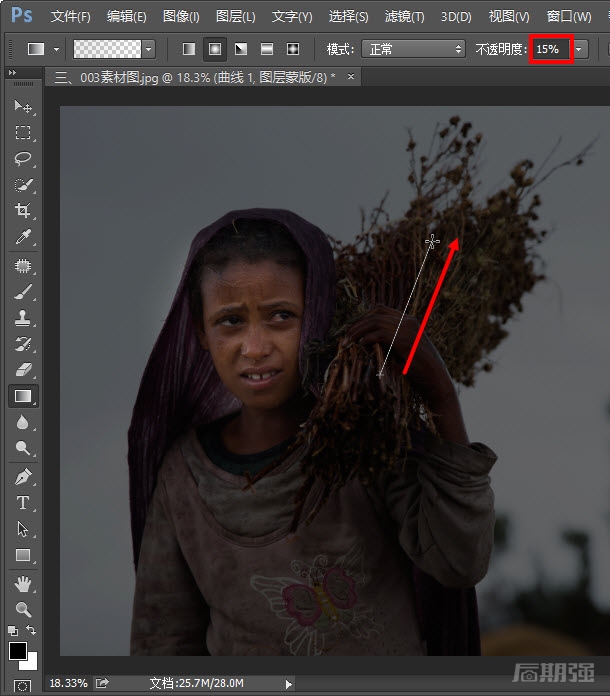This screenshot has width=610, height=696.
Task: Select the Path Selection tool
Action: pos(23,529)
